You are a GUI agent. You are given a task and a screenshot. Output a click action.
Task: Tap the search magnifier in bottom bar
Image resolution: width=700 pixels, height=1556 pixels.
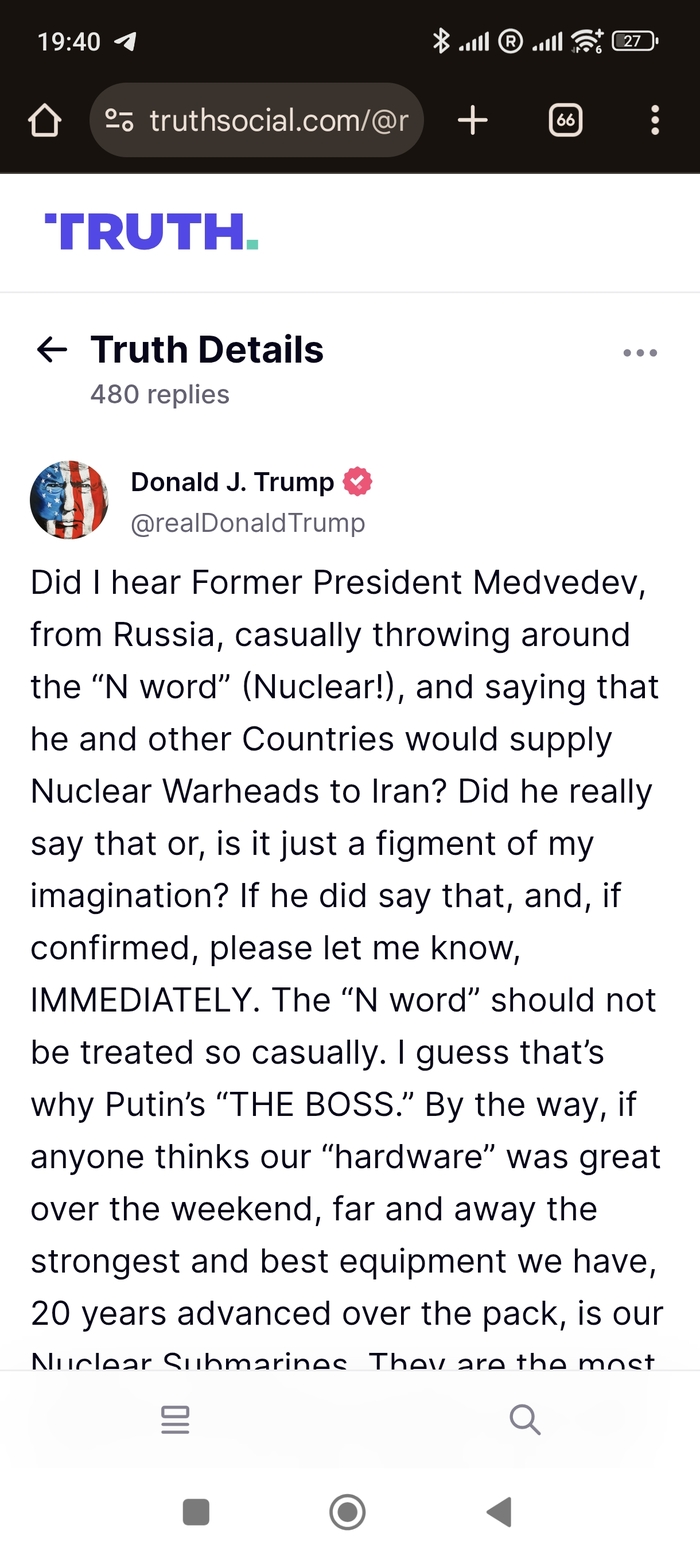click(x=525, y=1419)
